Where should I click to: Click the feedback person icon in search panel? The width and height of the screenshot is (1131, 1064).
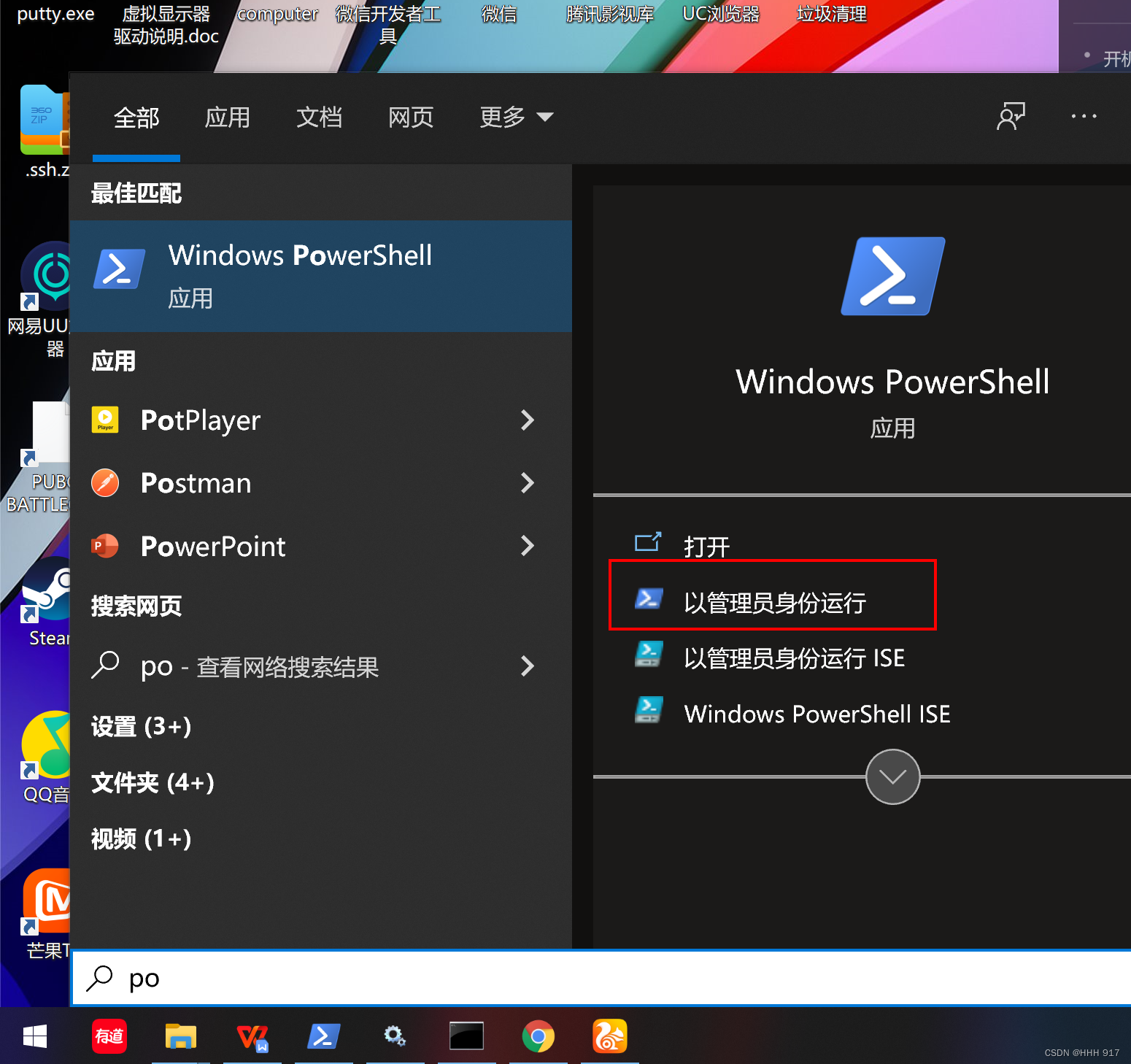pyautogui.click(x=1011, y=116)
